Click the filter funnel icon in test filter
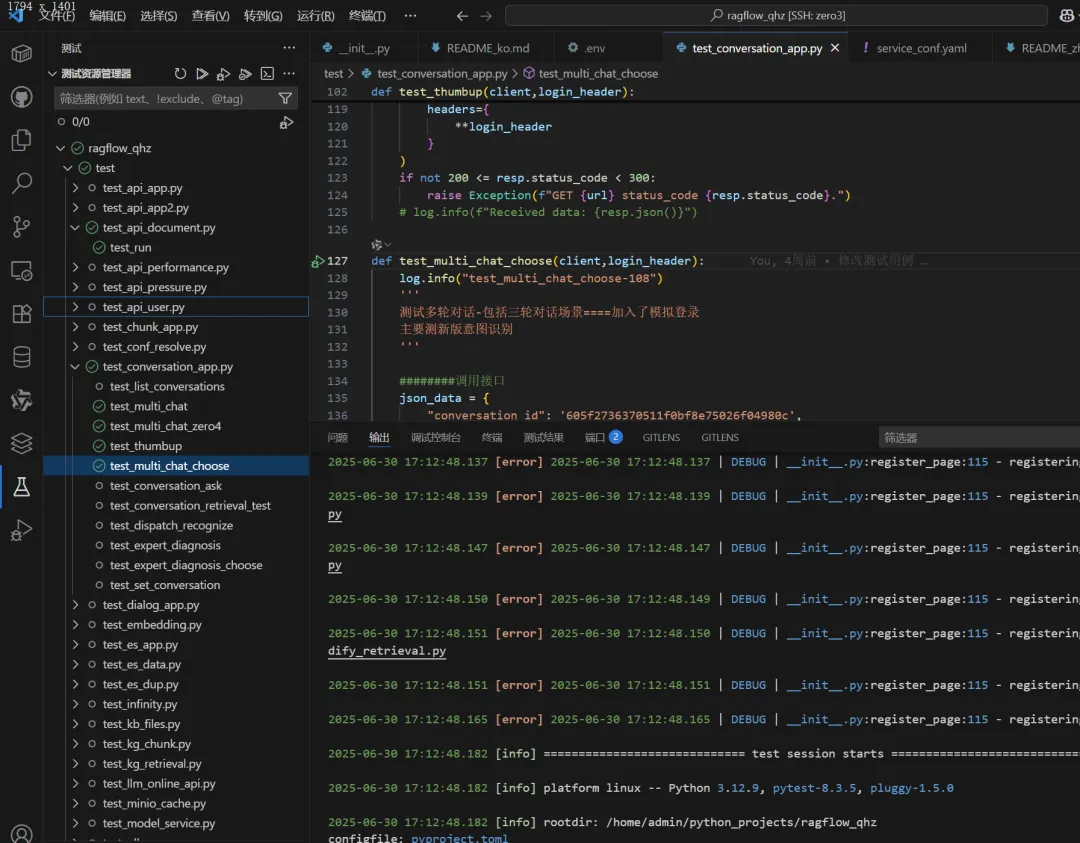 pyautogui.click(x=285, y=98)
